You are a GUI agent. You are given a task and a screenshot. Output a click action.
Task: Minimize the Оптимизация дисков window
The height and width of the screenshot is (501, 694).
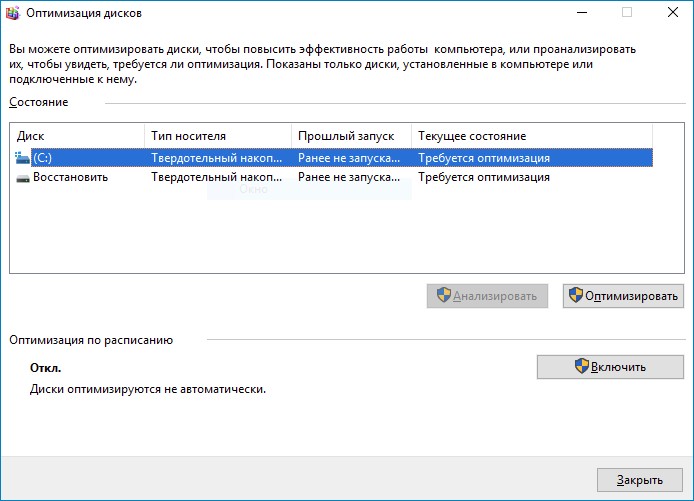pyautogui.click(x=581, y=13)
